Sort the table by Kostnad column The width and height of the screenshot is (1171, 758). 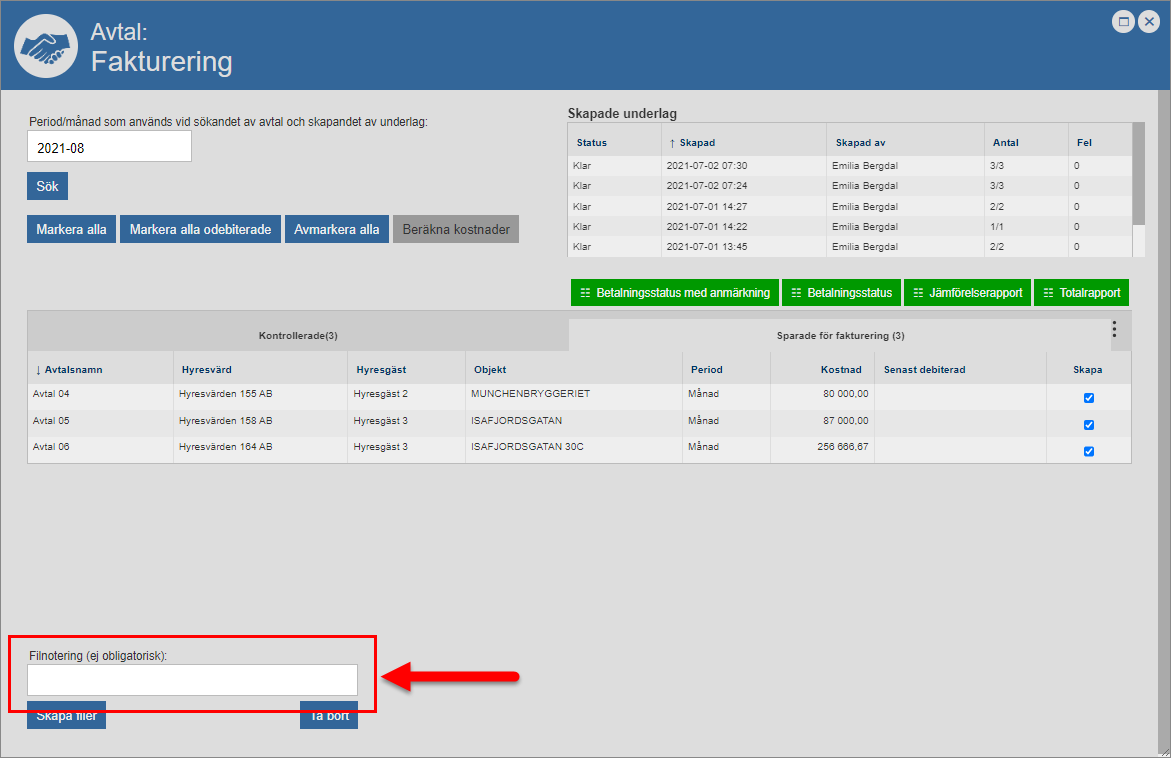click(x=839, y=370)
